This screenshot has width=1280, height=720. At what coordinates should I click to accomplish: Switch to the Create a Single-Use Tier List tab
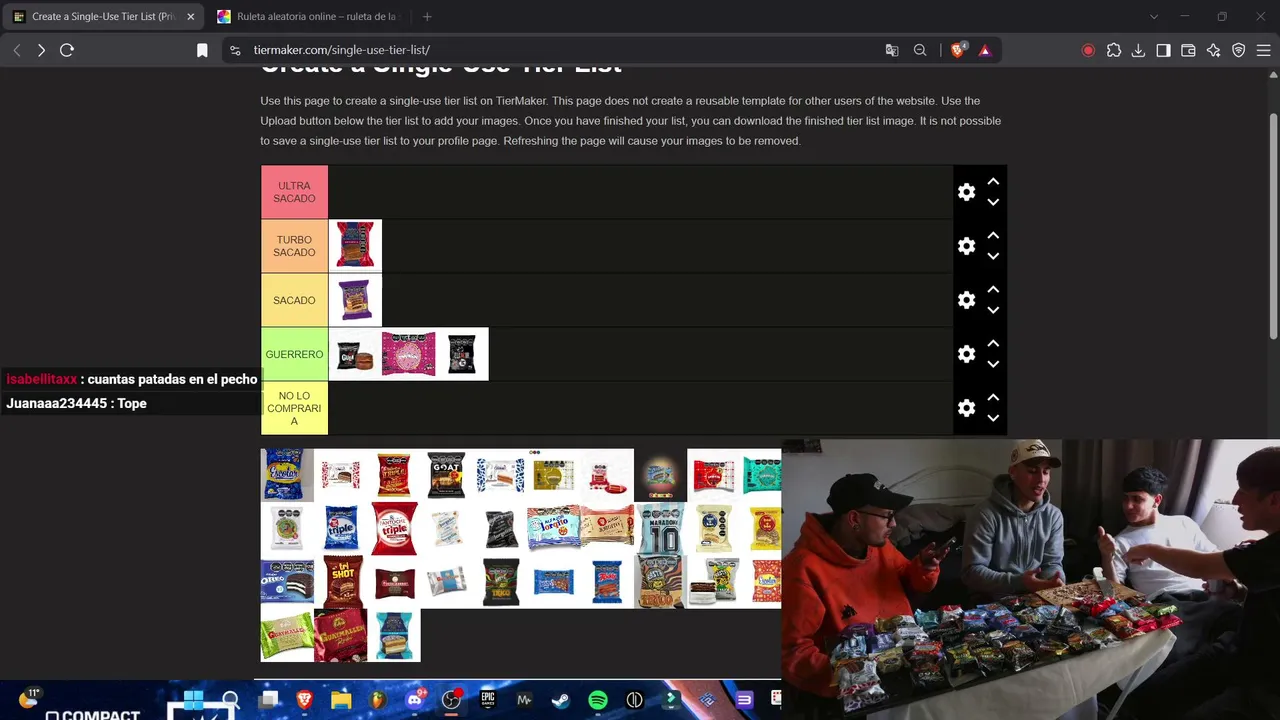click(x=104, y=17)
